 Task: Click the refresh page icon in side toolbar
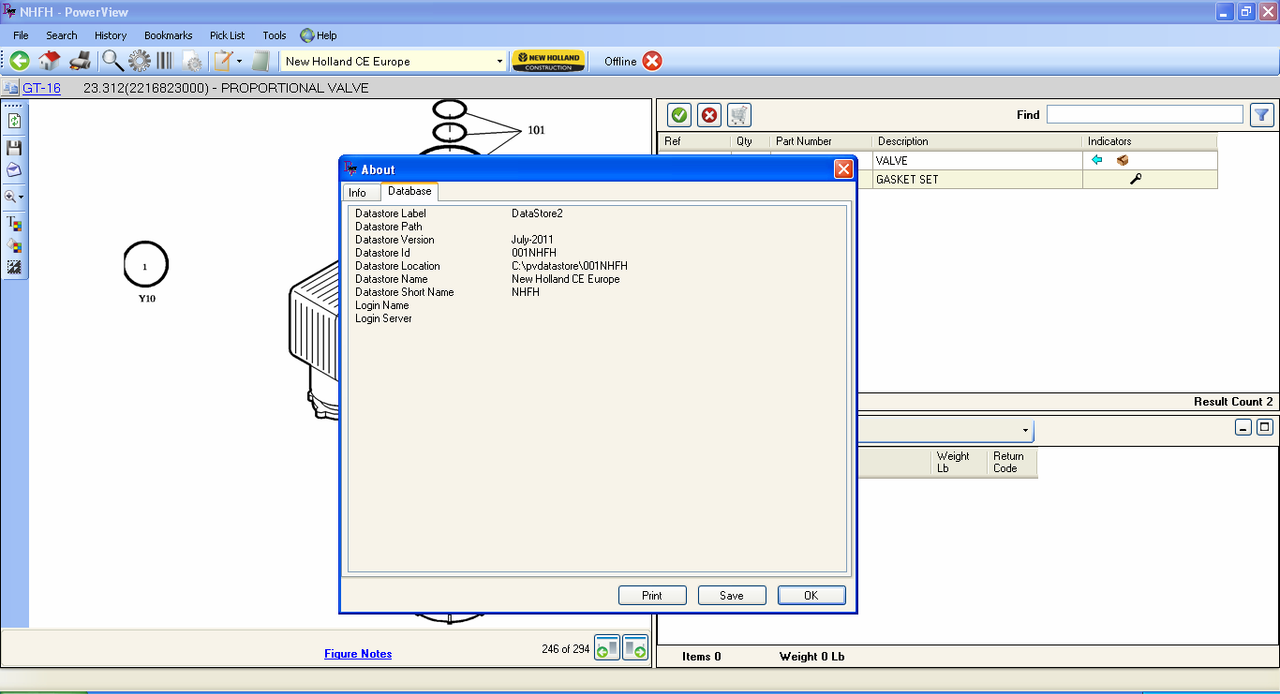coord(14,121)
